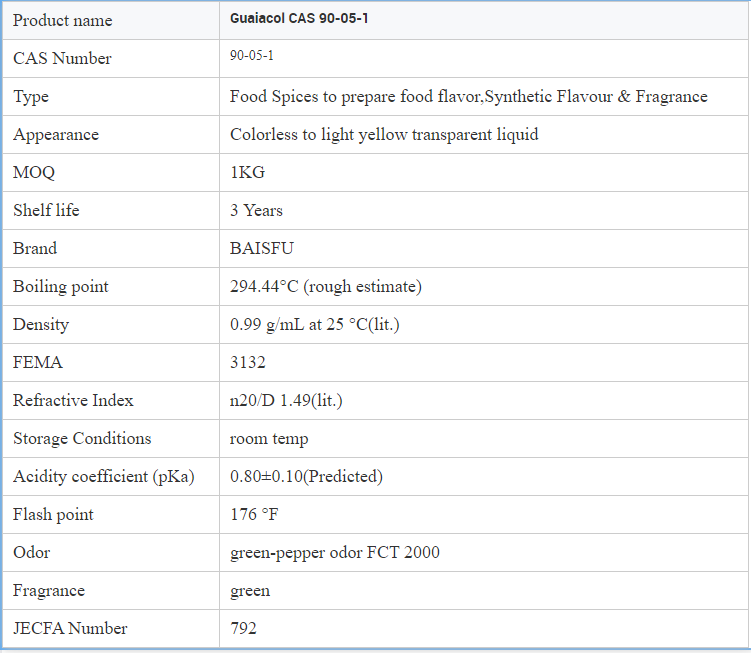Click the Product name row label

(62, 20)
